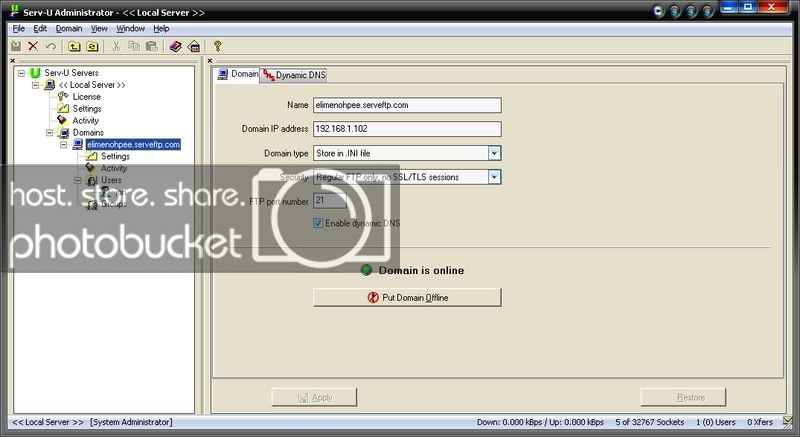Click the Domains computer icon in tree
Viewport: 800px width, 437px height.
pyautogui.click(x=64, y=133)
